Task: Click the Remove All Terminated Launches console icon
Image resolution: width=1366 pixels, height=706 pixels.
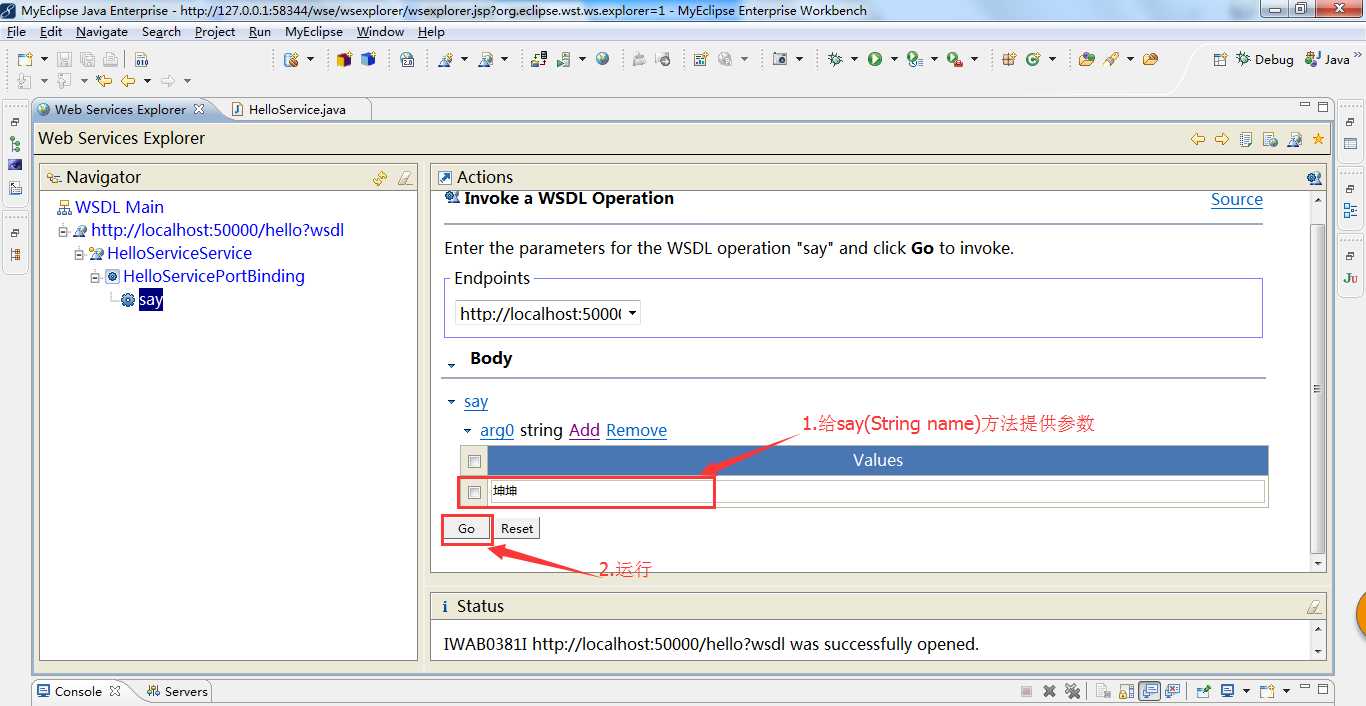Action: point(1072,691)
